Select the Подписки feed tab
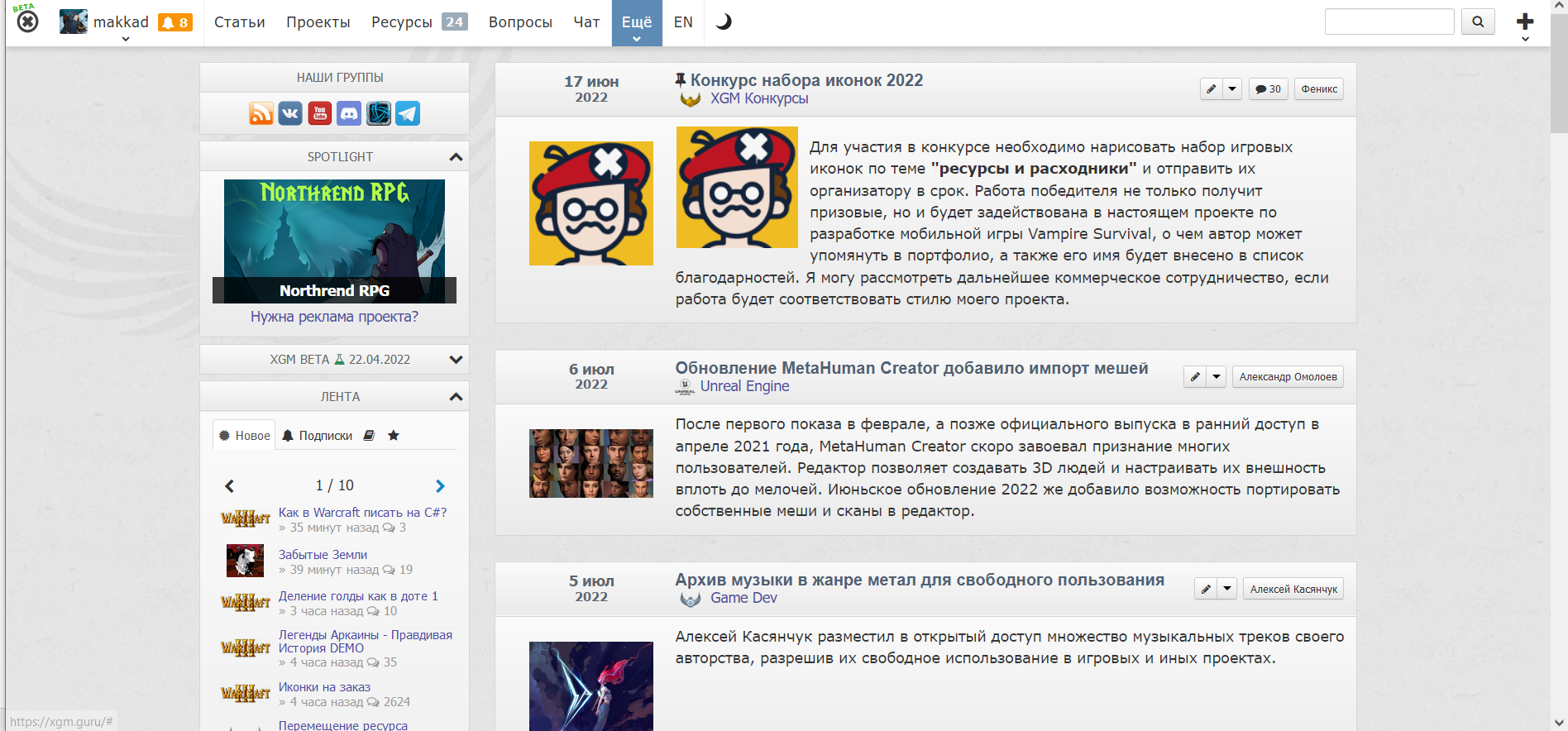Image resolution: width=1568 pixels, height=731 pixels. 318,436
